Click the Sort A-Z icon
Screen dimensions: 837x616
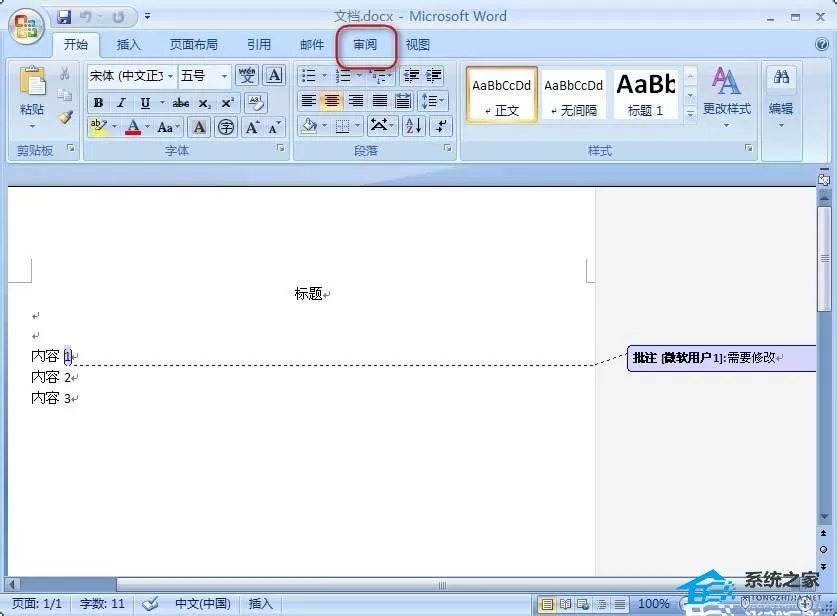(x=414, y=127)
